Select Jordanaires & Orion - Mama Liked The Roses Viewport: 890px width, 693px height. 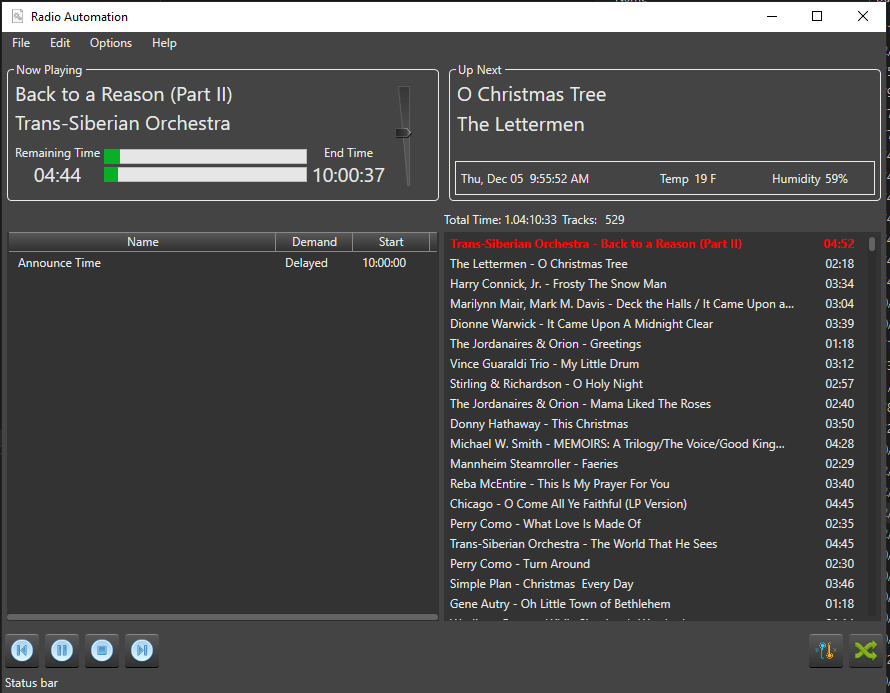coord(653,404)
